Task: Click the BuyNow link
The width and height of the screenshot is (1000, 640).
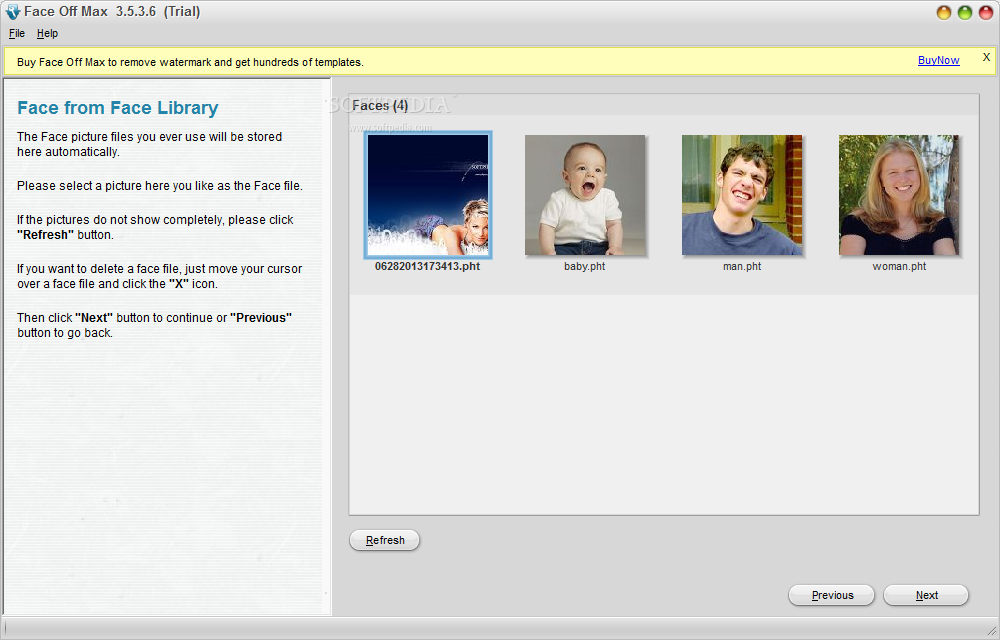Action: click(x=938, y=60)
